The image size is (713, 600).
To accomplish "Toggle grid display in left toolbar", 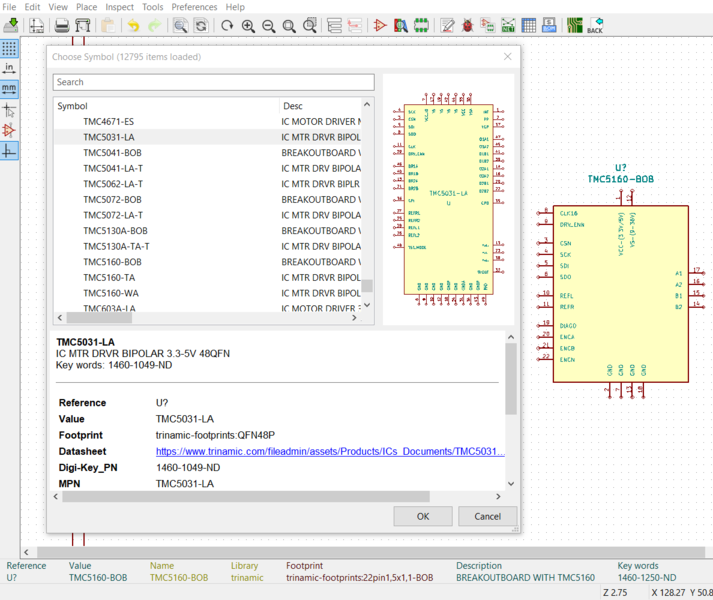I will tap(9, 48).
